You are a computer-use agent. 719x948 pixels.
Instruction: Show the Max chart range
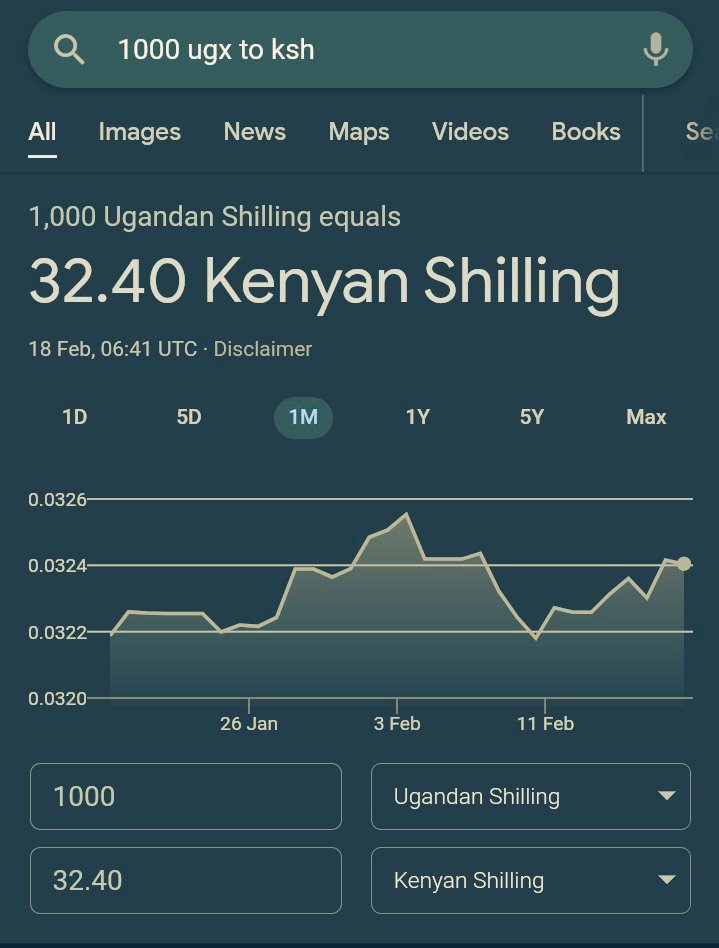(x=646, y=417)
